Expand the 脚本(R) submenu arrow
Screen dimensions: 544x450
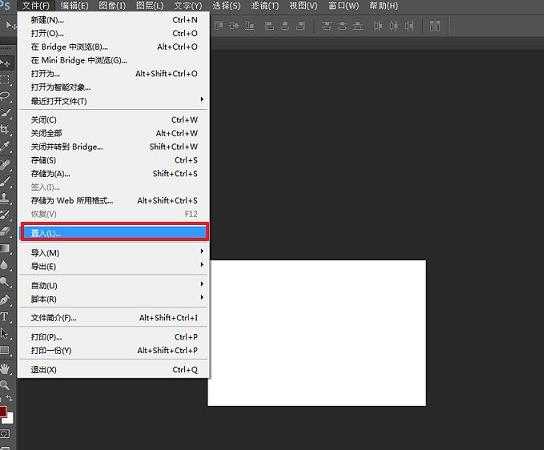coord(202,298)
